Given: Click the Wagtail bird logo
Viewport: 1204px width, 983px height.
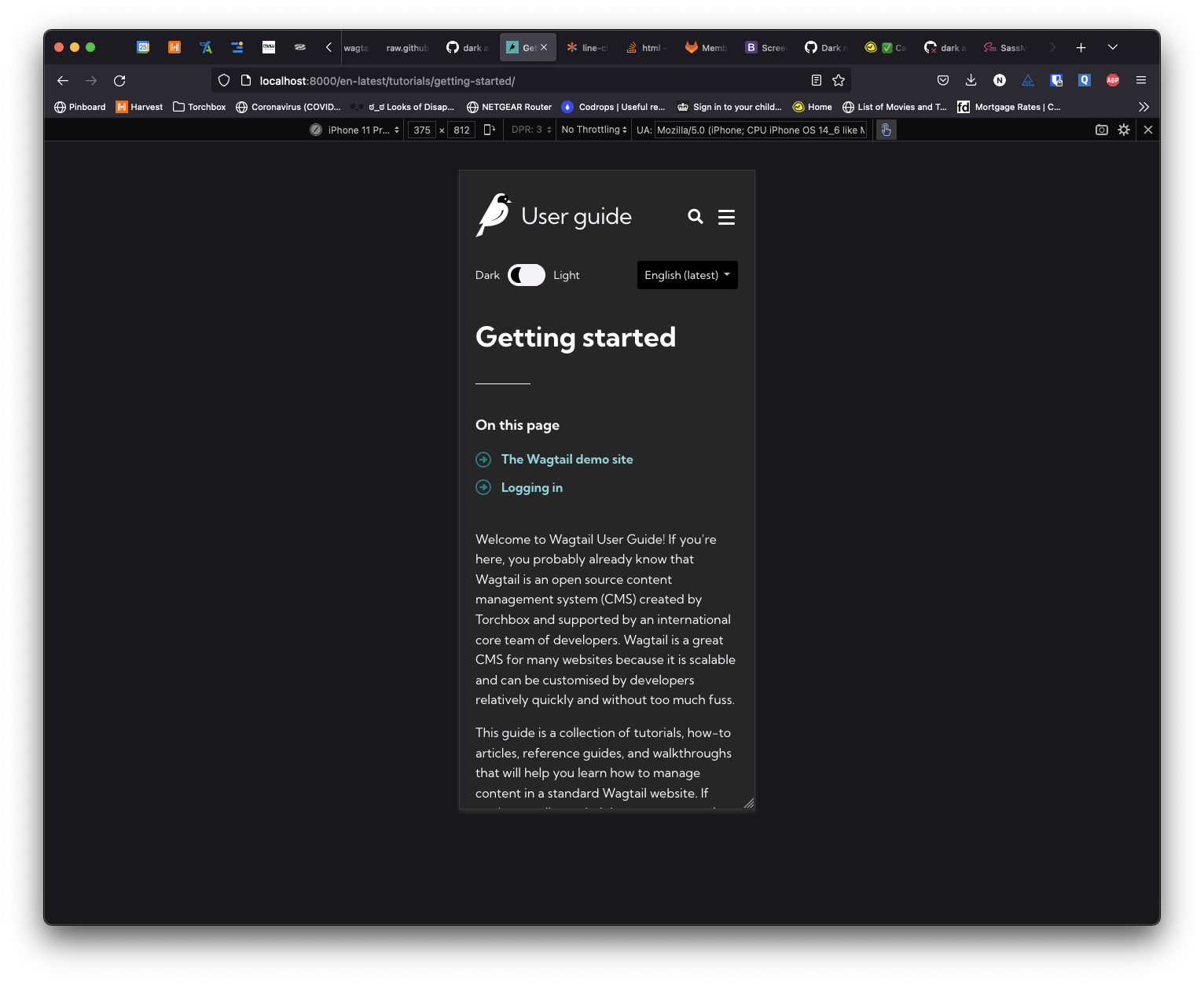Looking at the screenshot, I should (494, 215).
